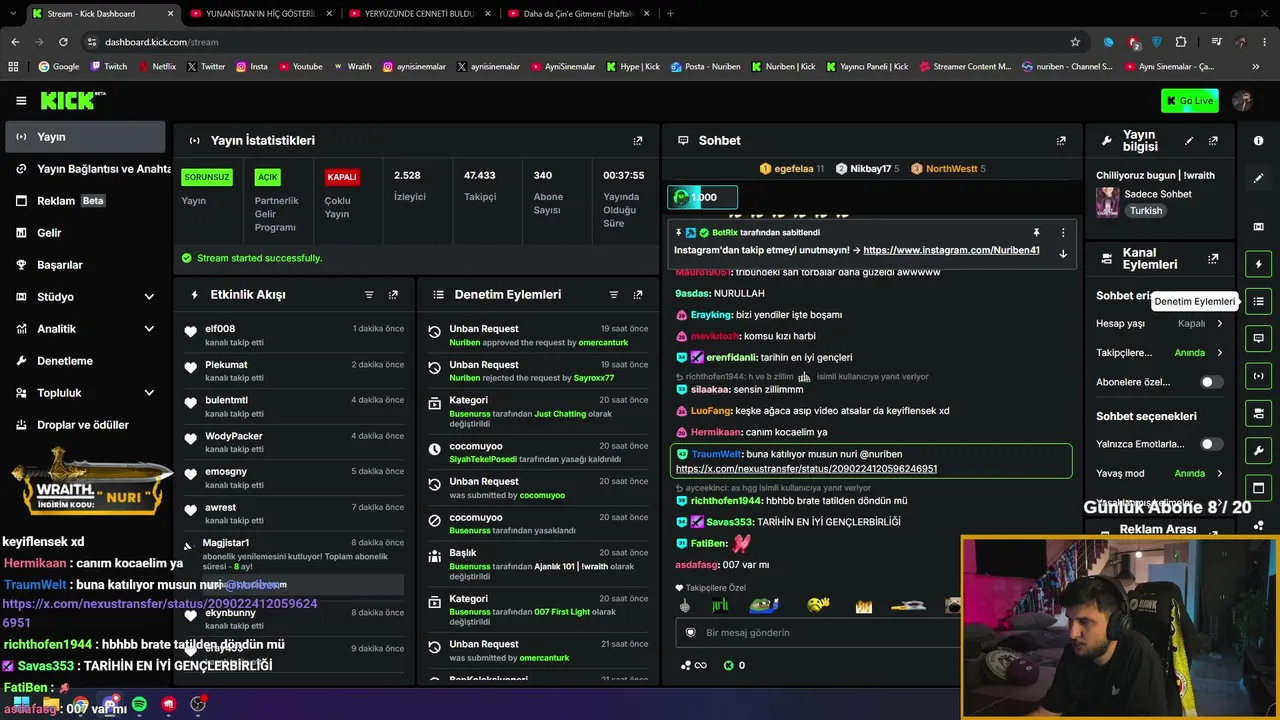The width and height of the screenshot is (1280, 720).
Task: Pop out the Etkinlik Akışı panel
Action: coord(393,295)
